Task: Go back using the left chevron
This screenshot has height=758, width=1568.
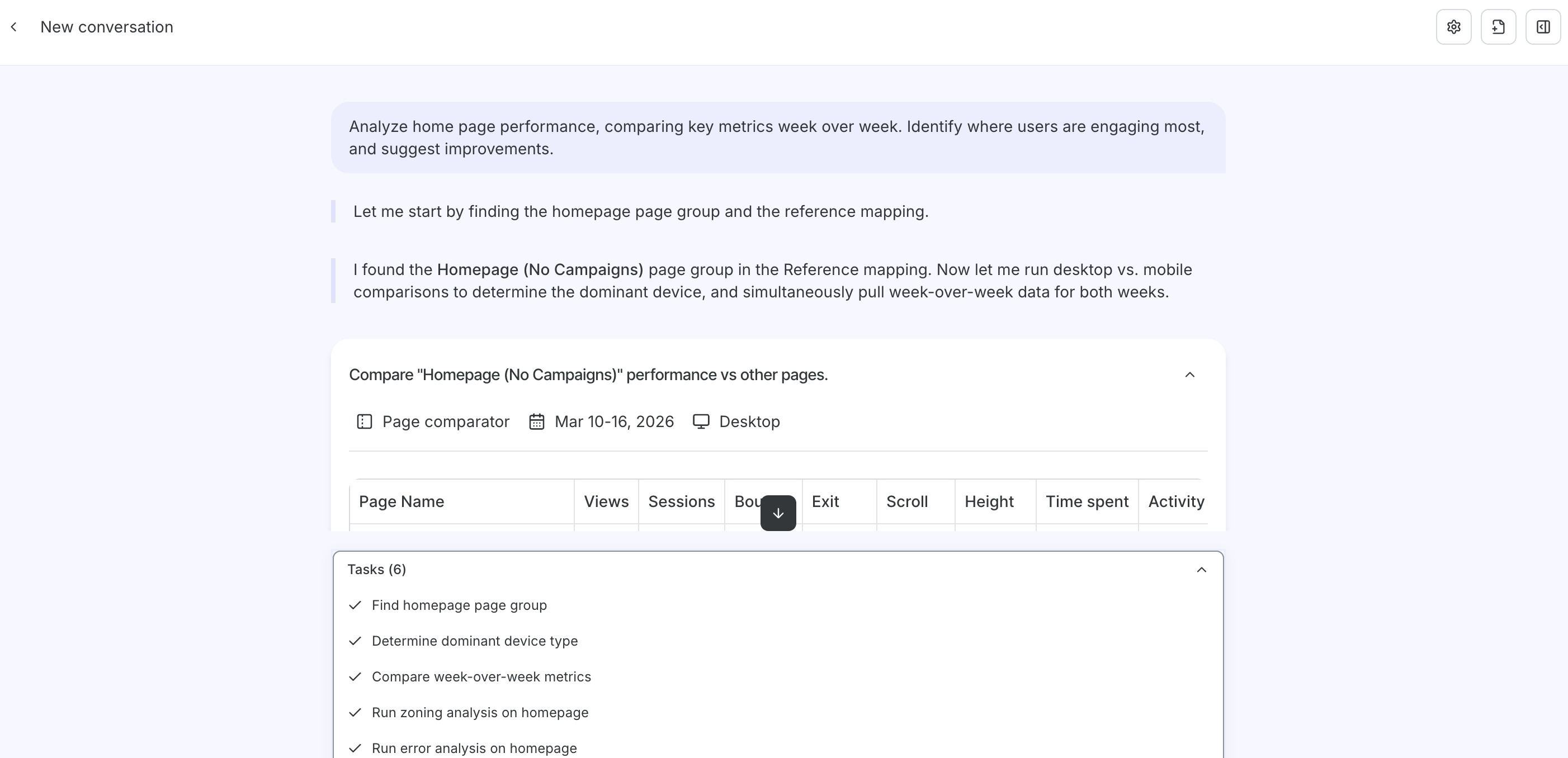Action: point(14,27)
